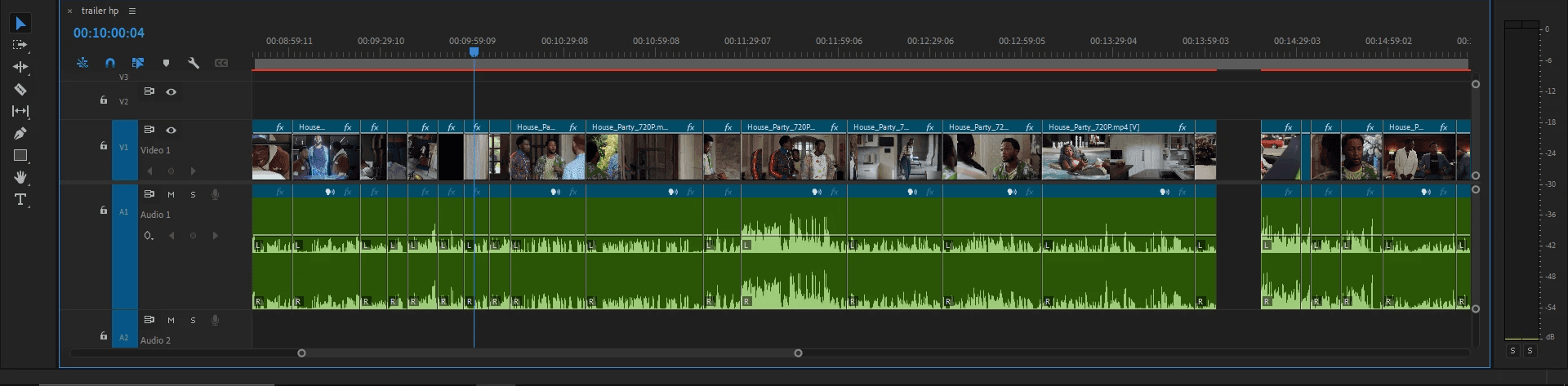Select the trailer hp sequence tab

(x=100, y=11)
